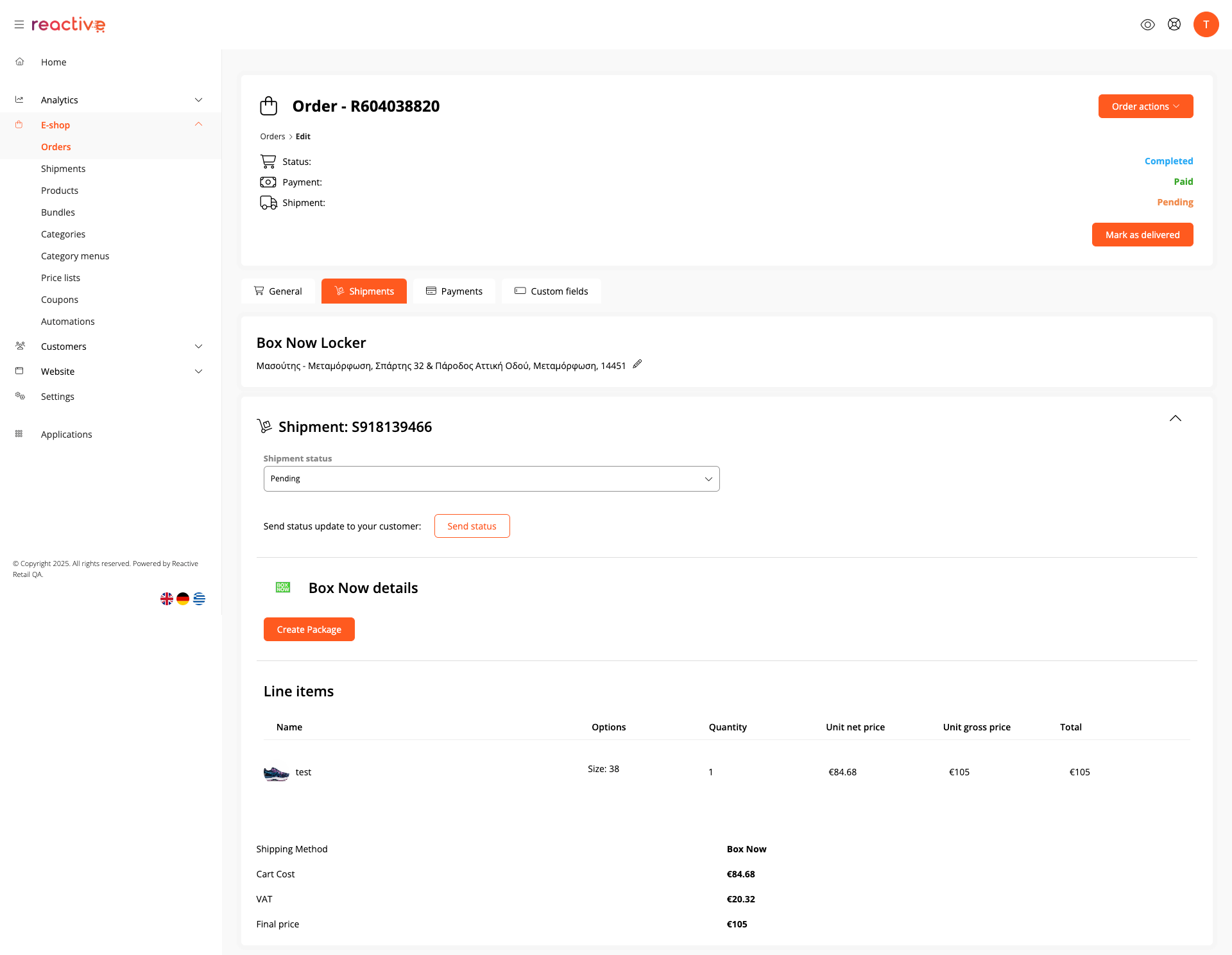
Task: Open the Order actions dropdown button
Action: click(x=1145, y=107)
